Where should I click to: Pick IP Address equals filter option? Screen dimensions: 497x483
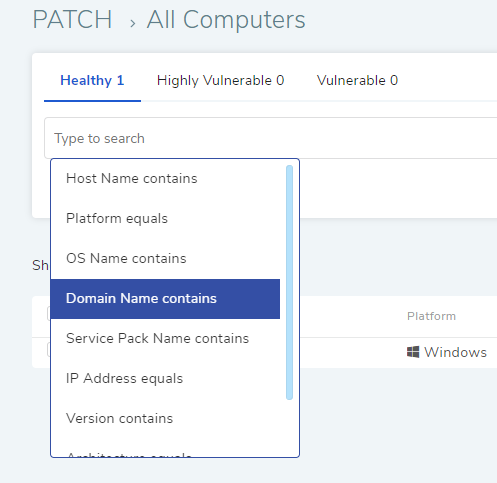(165, 379)
